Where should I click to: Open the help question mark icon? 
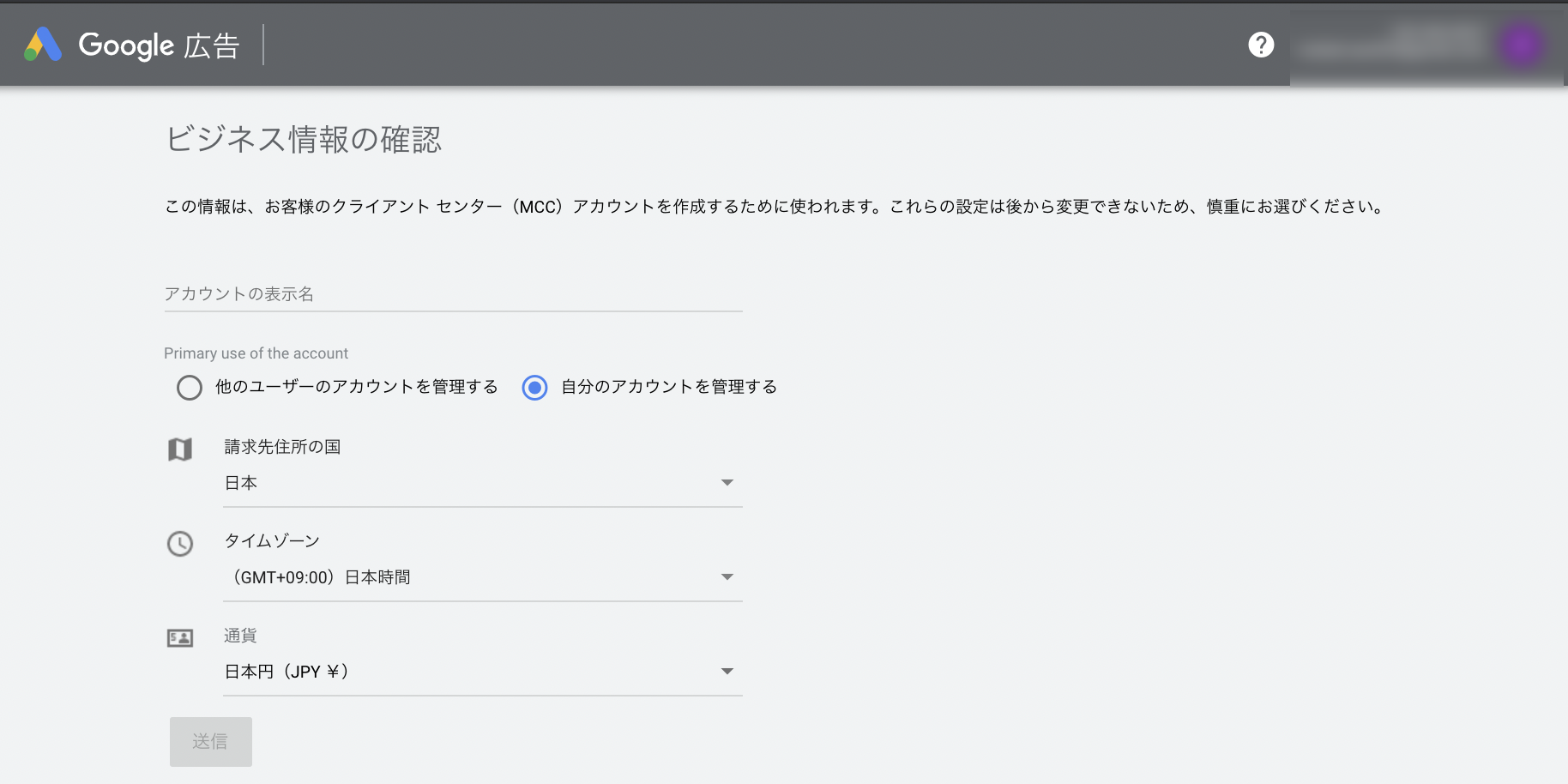tap(1261, 45)
